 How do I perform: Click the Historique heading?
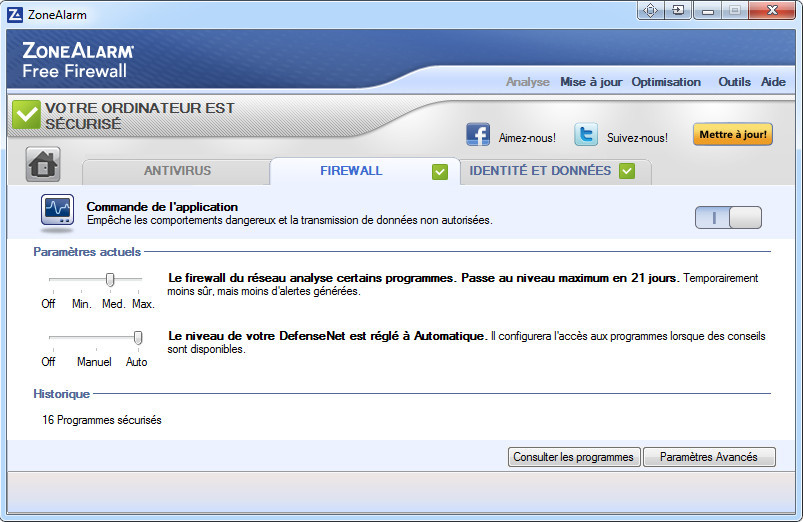point(61,394)
